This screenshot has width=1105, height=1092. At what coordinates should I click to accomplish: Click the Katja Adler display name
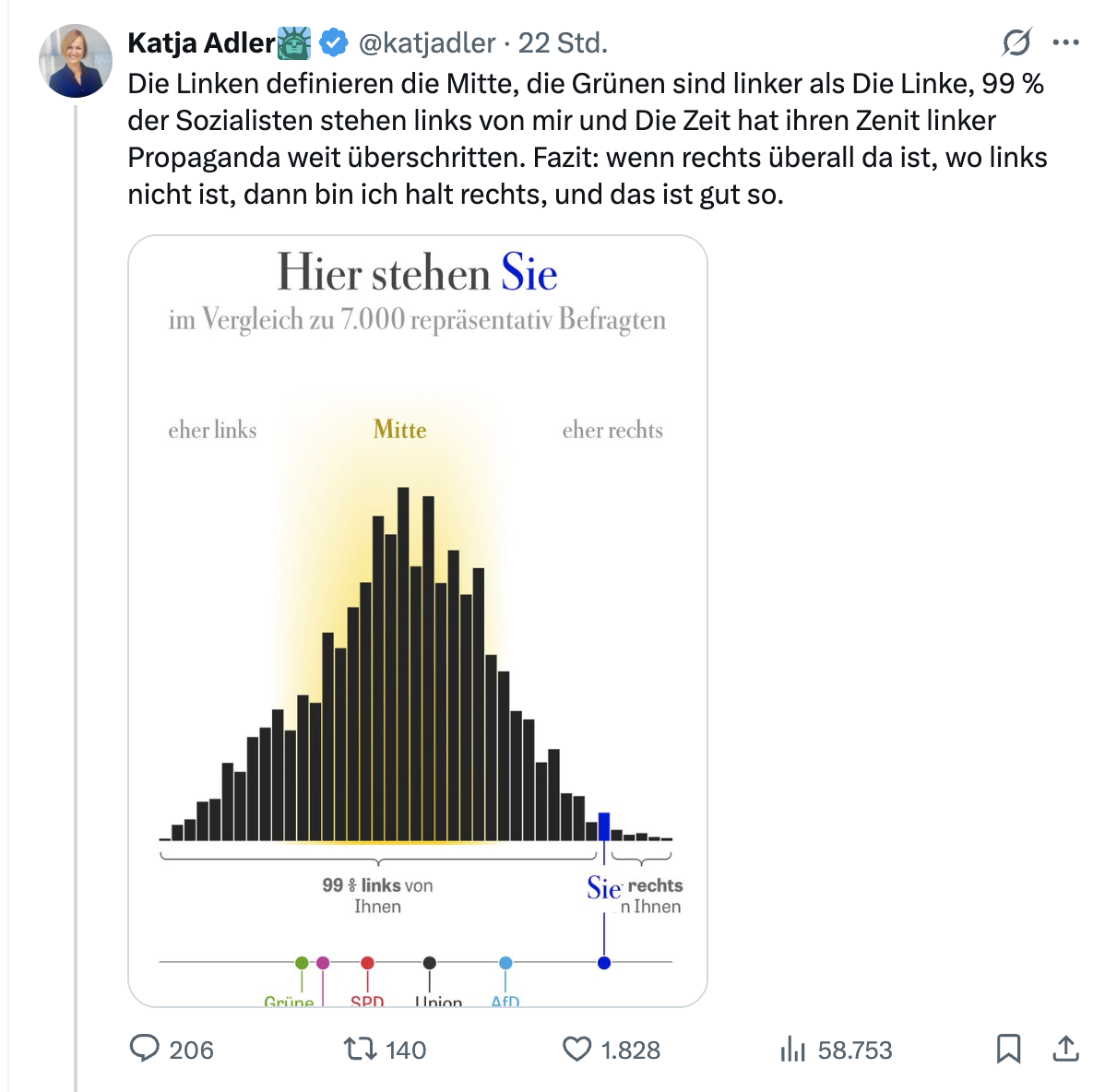coord(201,42)
